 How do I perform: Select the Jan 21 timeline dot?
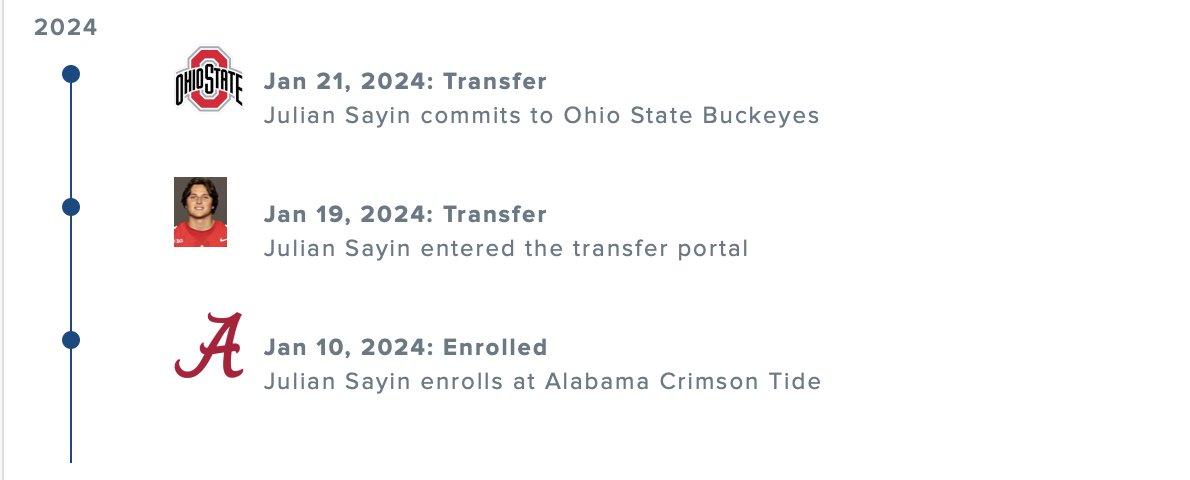tap(70, 74)
